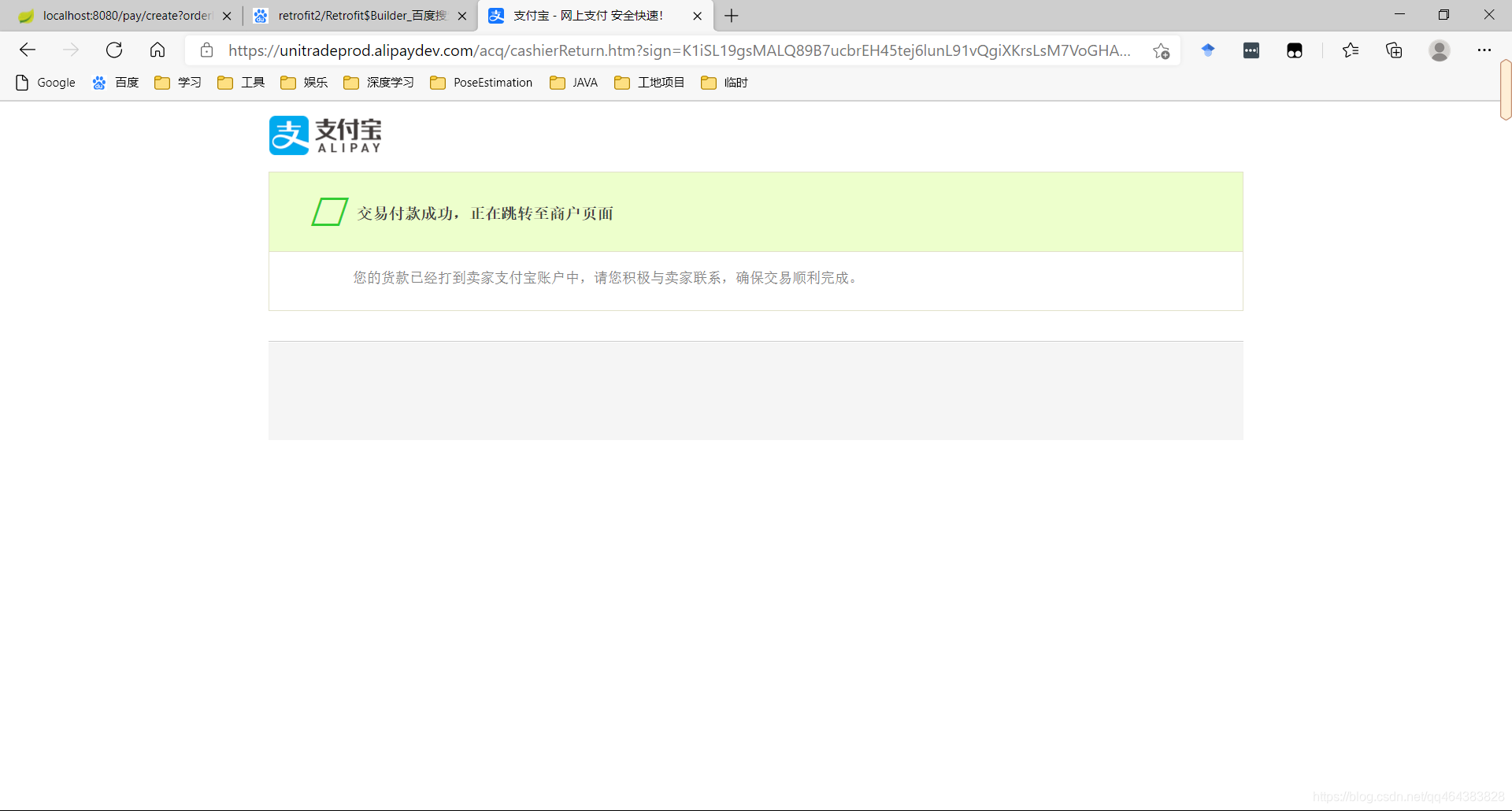Reload the current page
This screenshot has height=811, width=1512.
[x=114, y=50]
